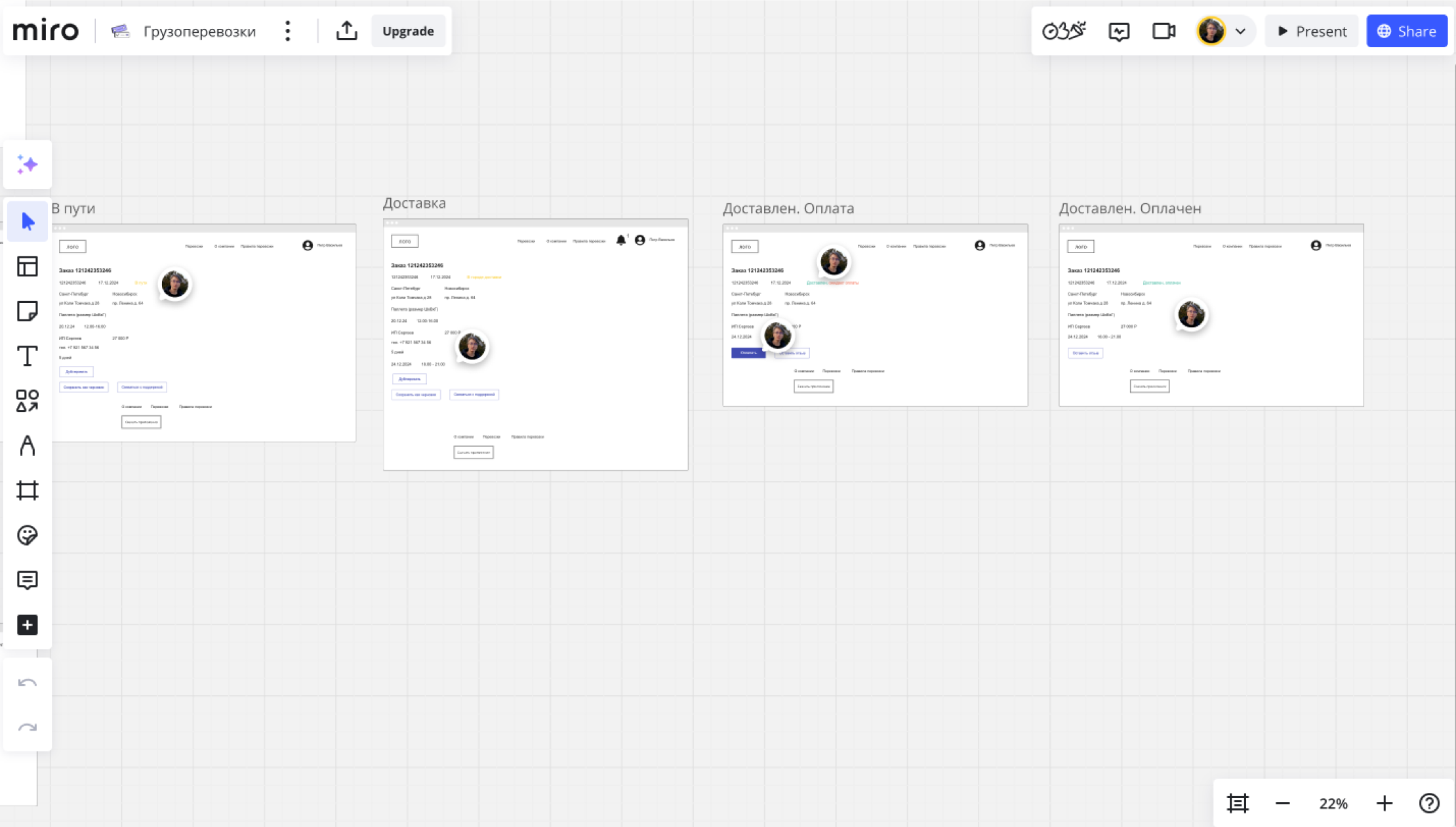Expand the user avatar dropdown chevron
Screen dimensions: 1456x827
(x=1240, y=31)
